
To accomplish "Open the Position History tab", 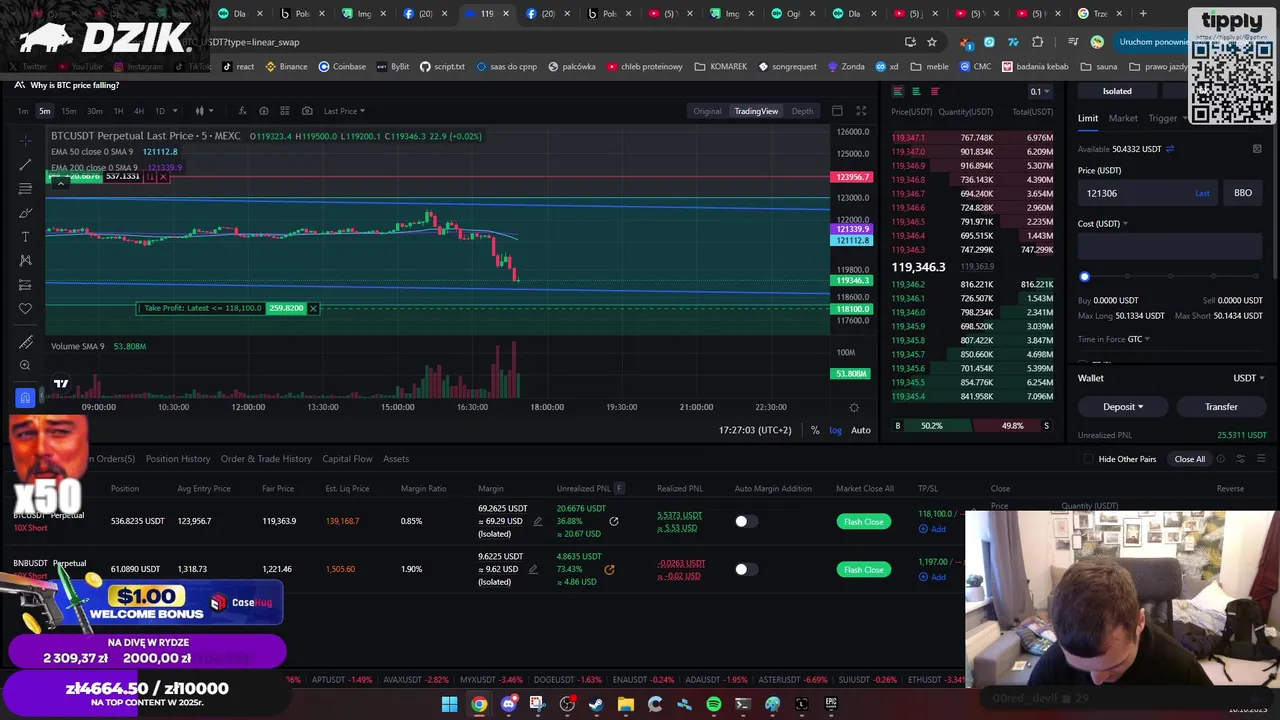I will (178, 459).
